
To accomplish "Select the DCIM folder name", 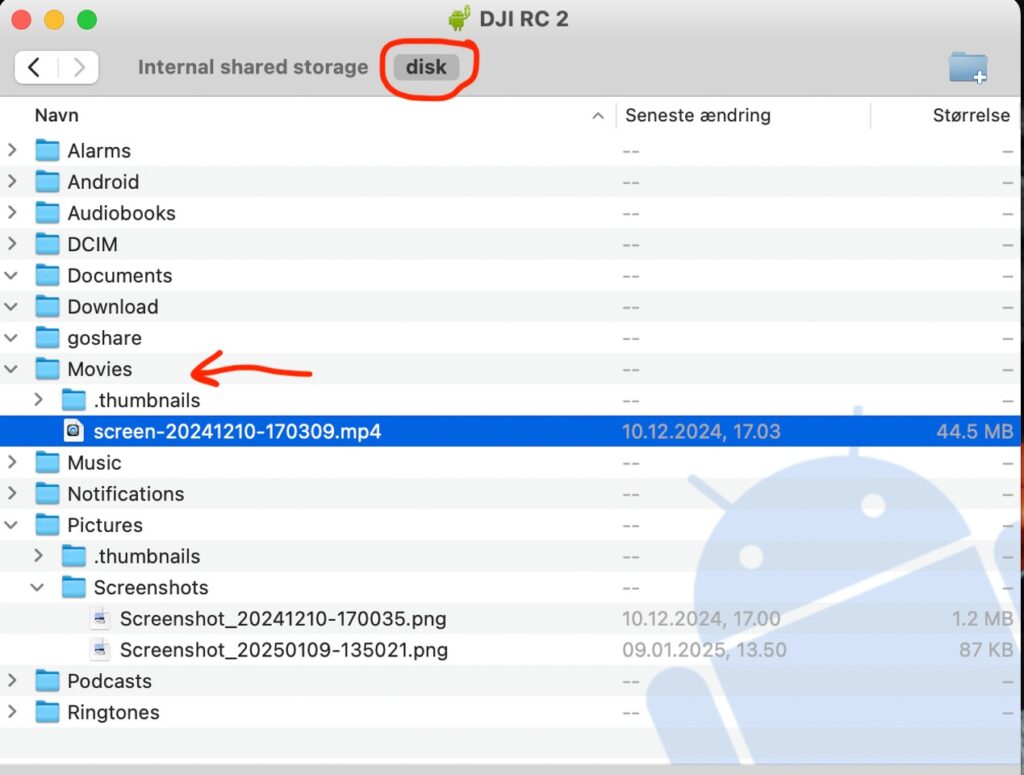I will point(93,244).
